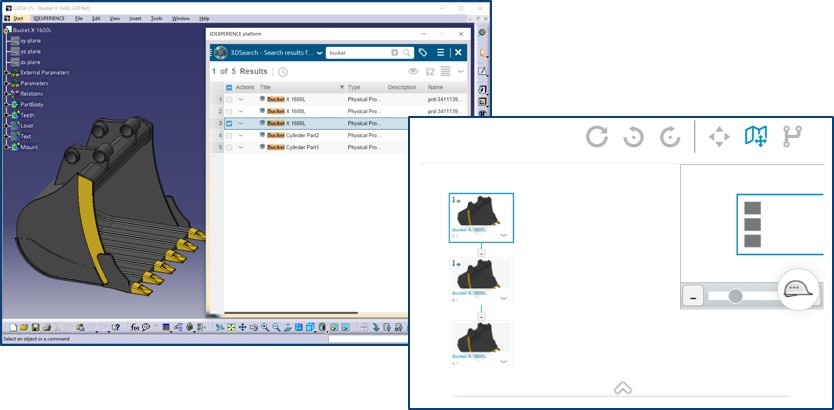
Task: Click the What's This help icon
Action: [116, 328]
